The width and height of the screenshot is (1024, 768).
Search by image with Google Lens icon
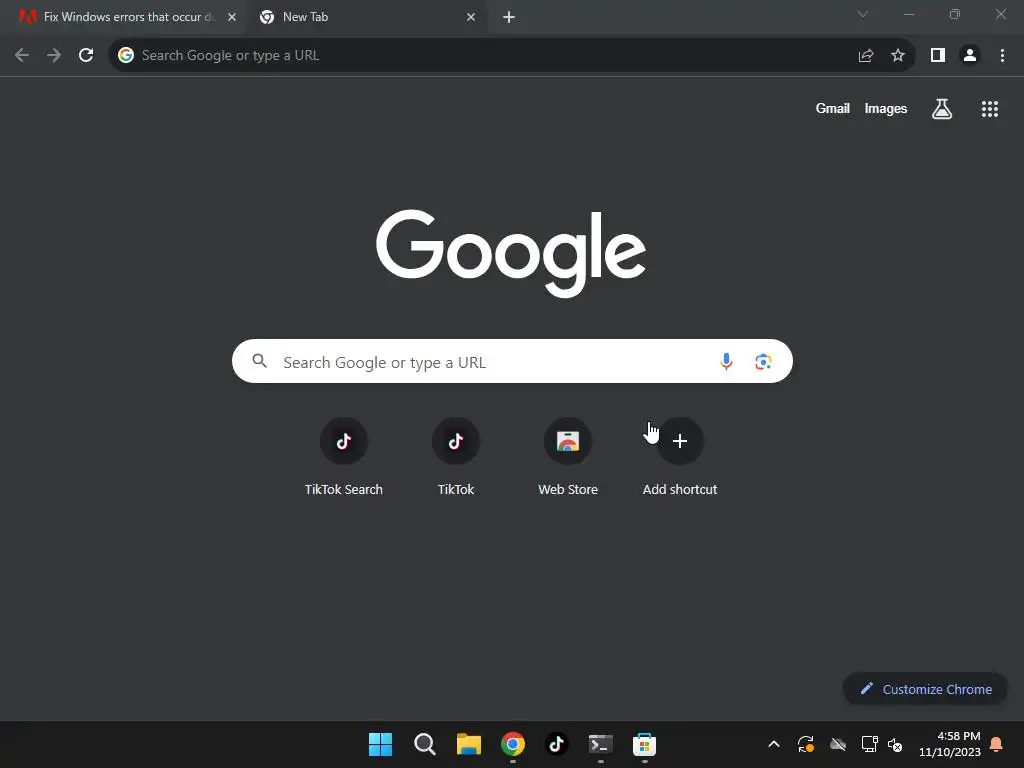point(763,361)
